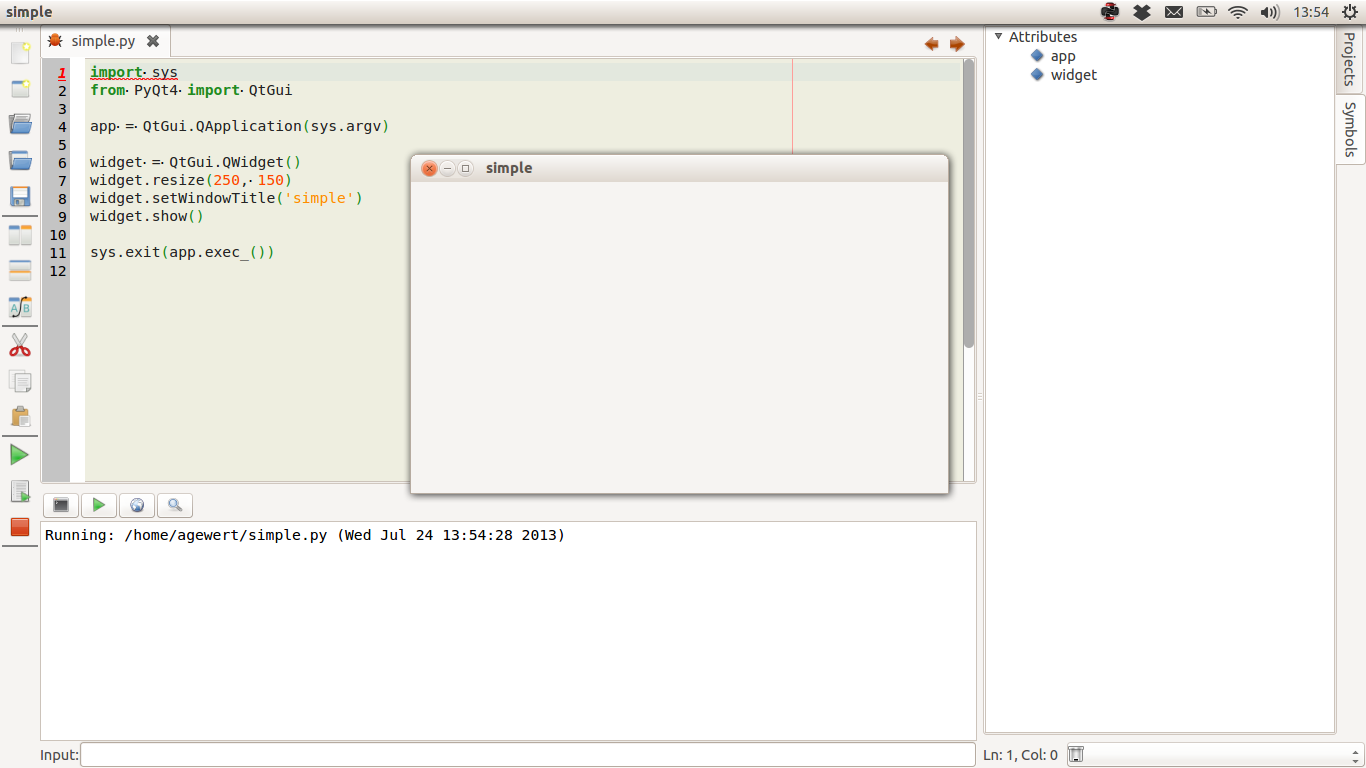1366x768 pixels.
Task: Navigate back with the left orange arrow
Action: coord(932,44)
